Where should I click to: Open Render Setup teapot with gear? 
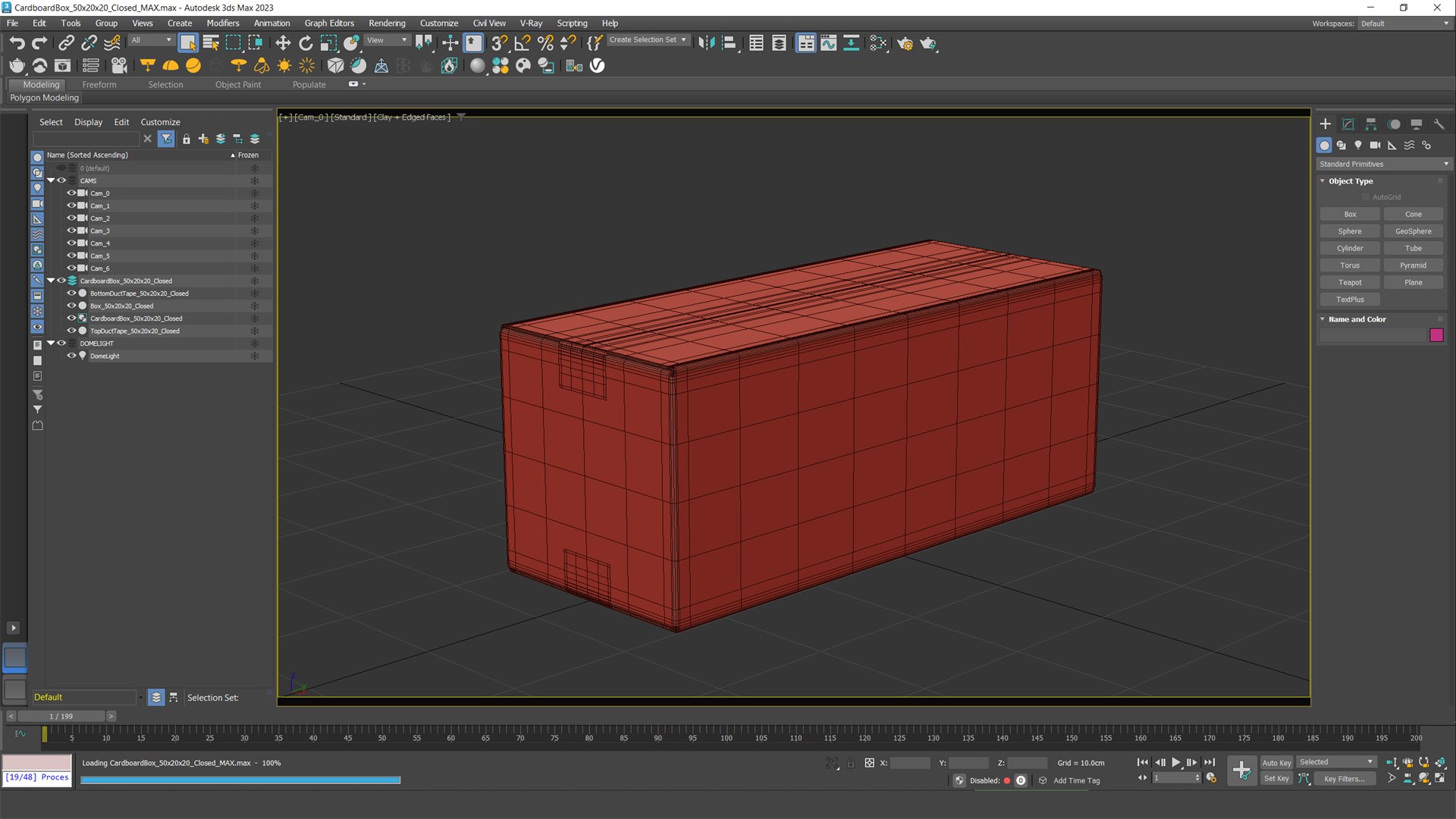tap(905, 43)
